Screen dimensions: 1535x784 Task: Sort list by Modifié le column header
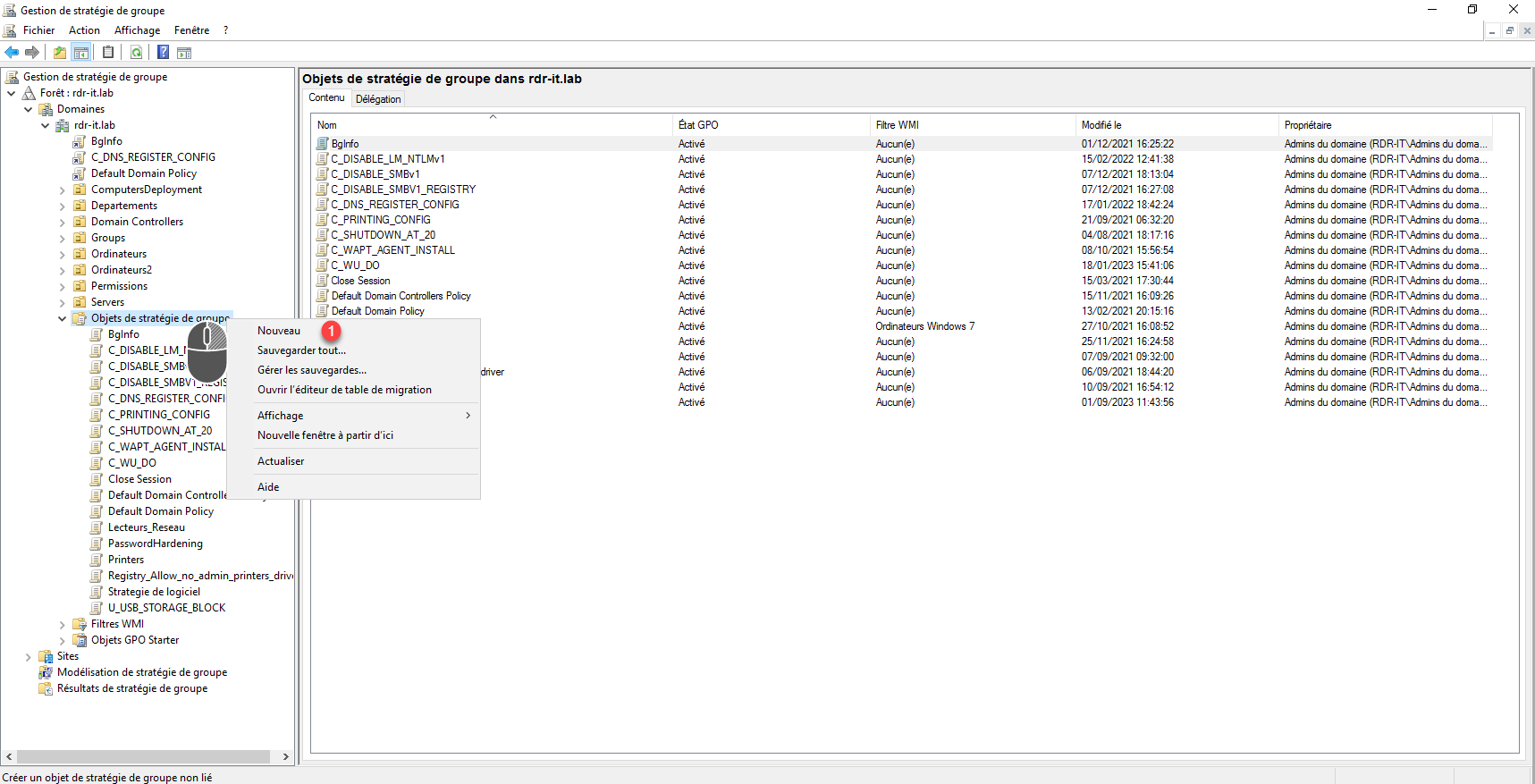click(x=1101, y=125)
